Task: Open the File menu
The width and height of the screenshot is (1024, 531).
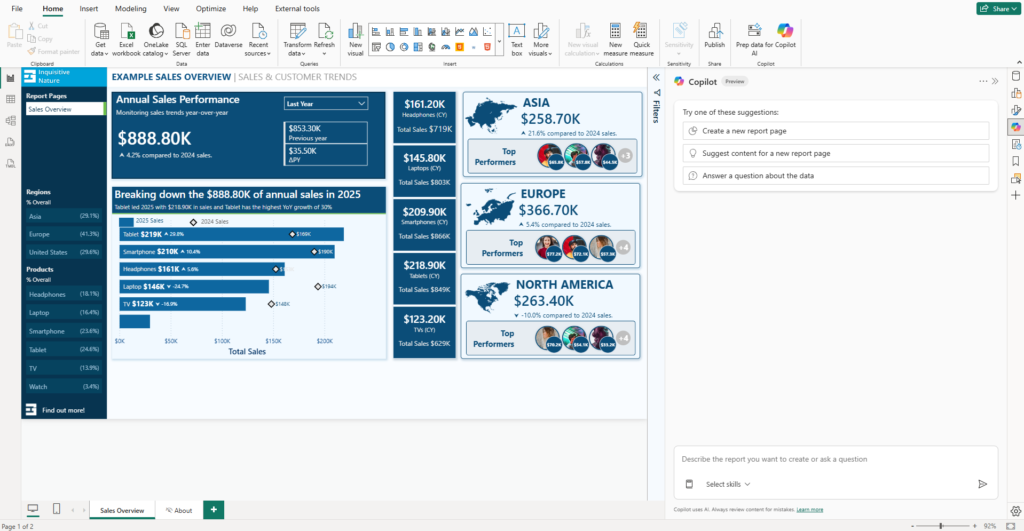Action: (x=17, y=8)
